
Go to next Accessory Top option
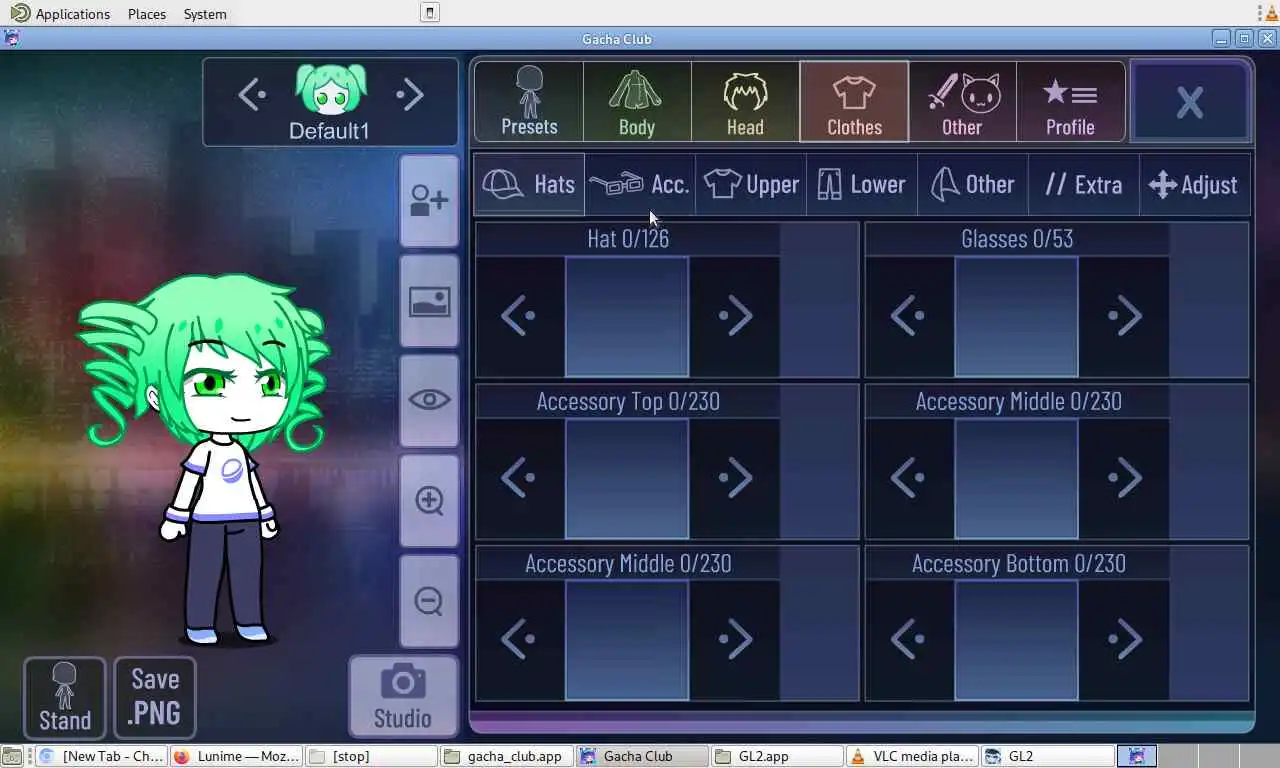[x=735, y=478]
